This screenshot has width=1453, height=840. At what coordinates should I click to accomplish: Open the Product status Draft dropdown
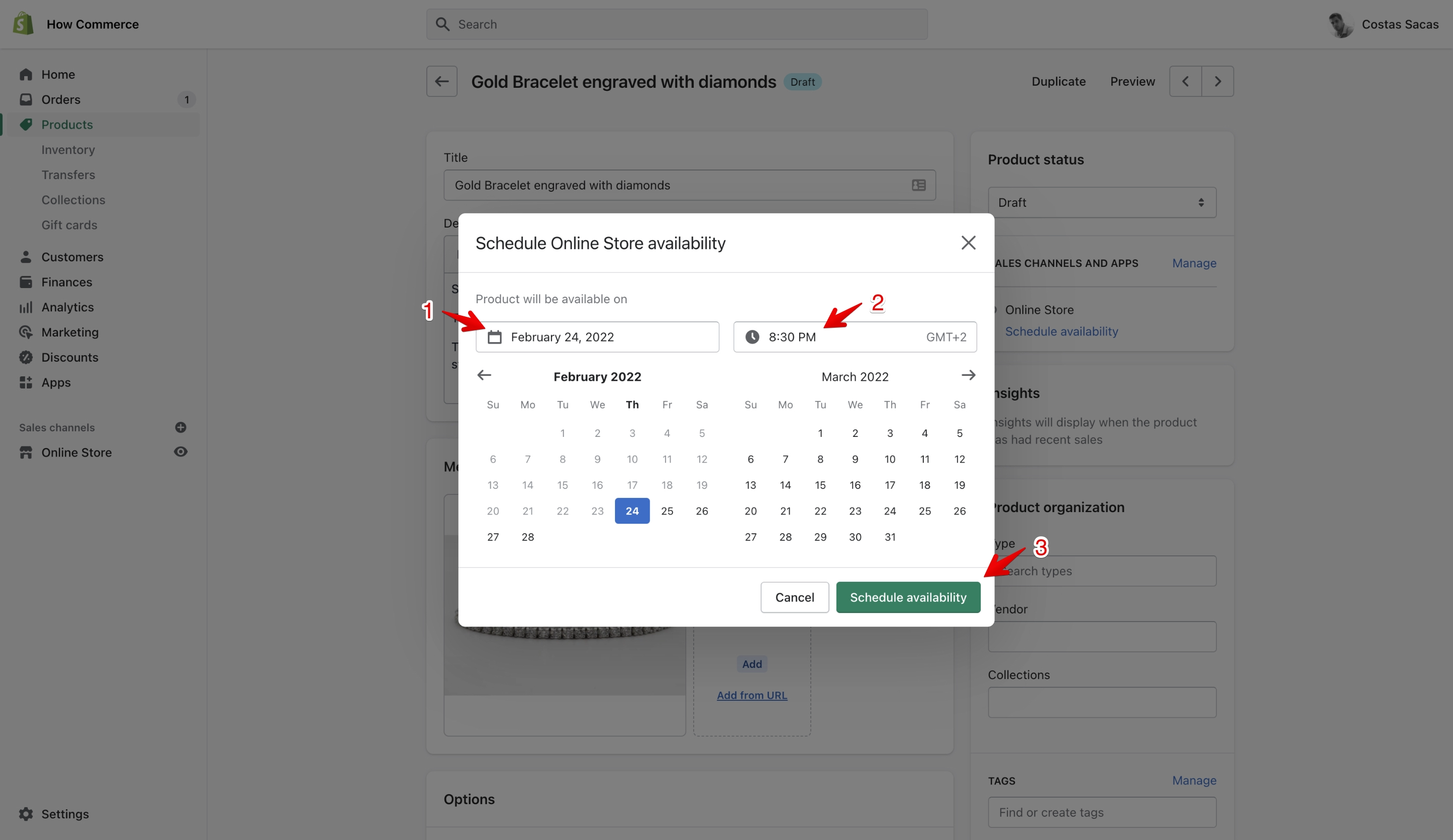point(1102,202)
